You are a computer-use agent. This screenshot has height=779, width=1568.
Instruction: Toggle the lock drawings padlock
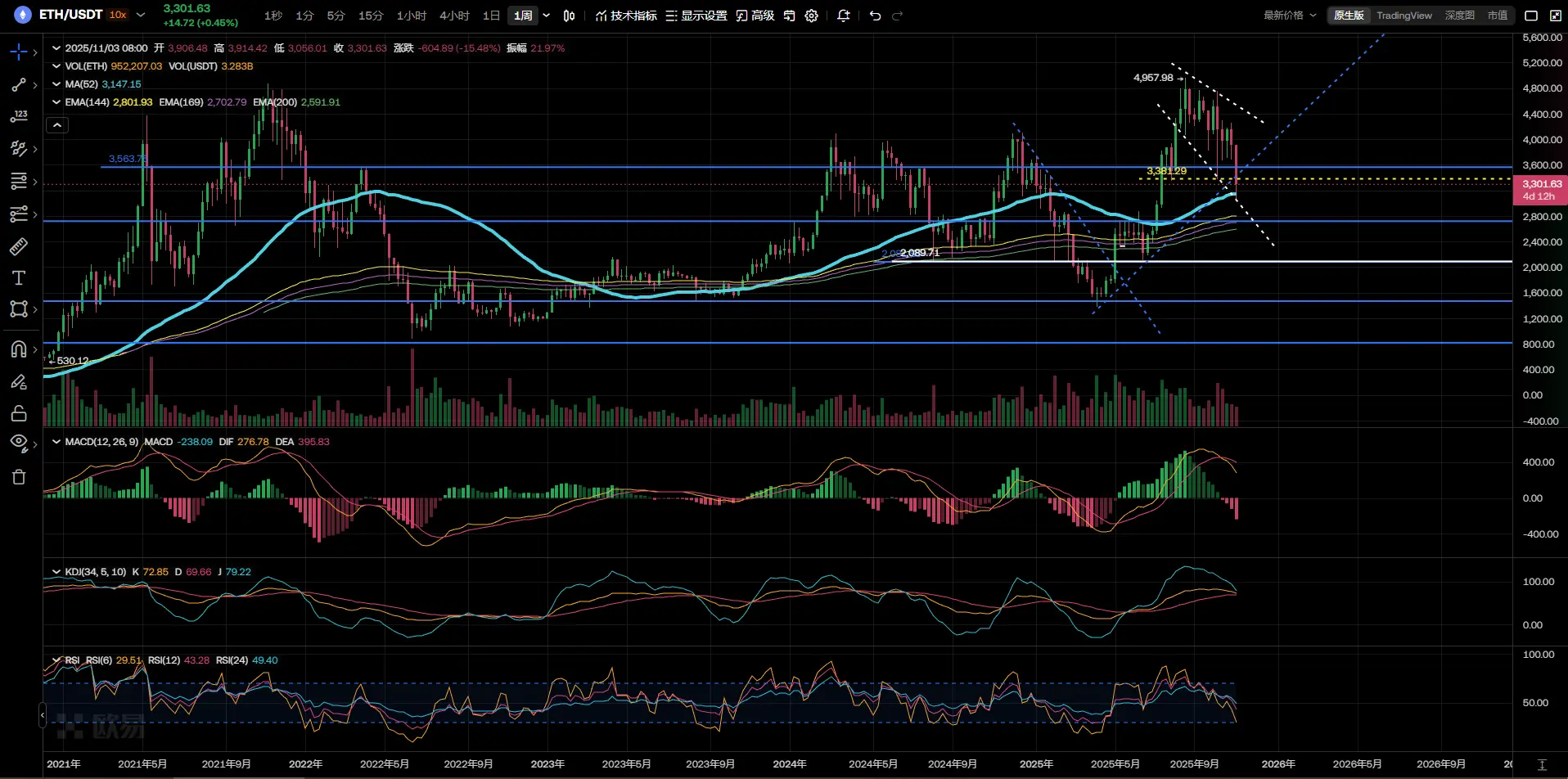point(18,413)
